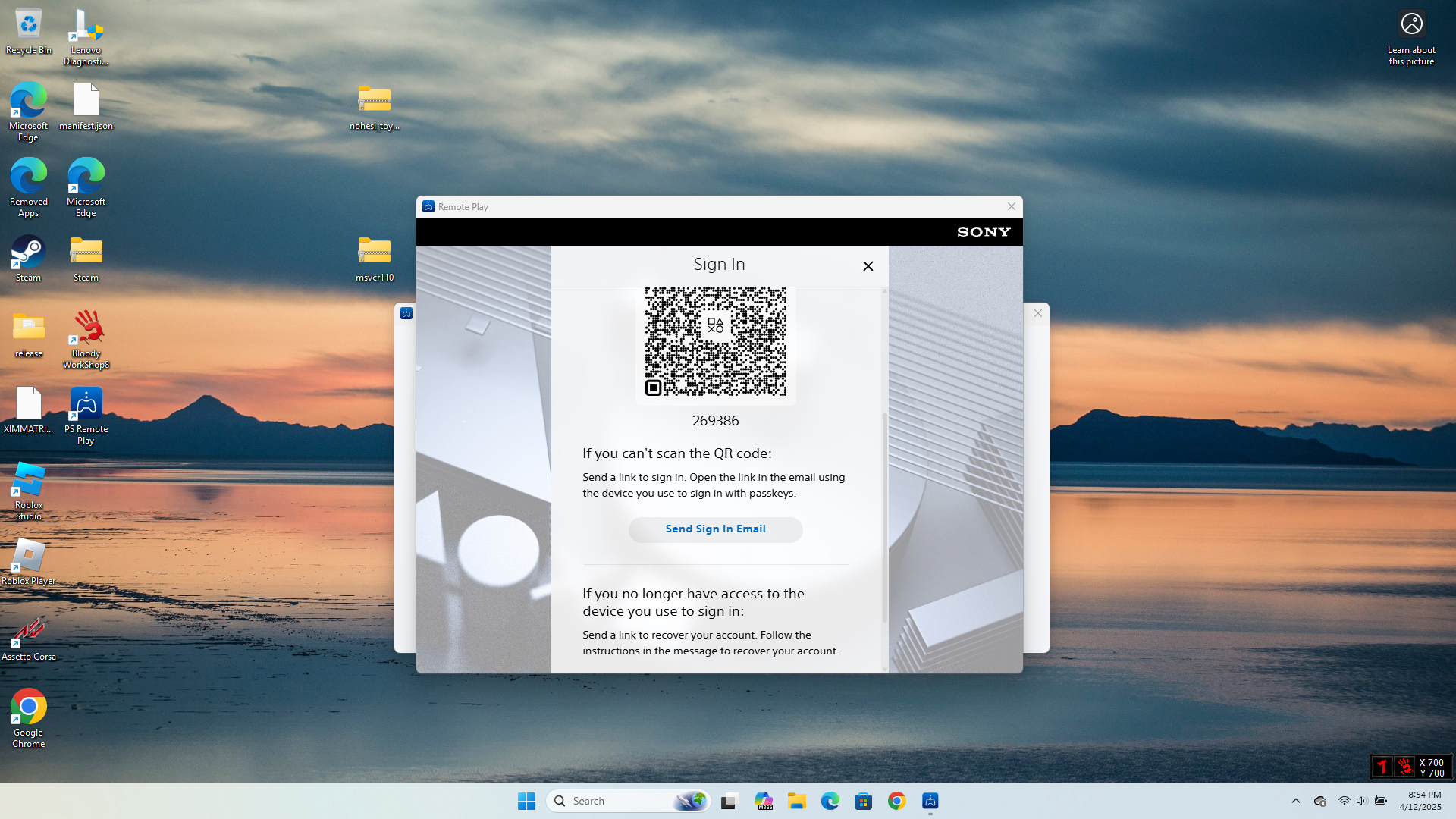The height and width of the screenshot is (819, 1456).
Task: Open Google Chrome from the taskbar
Action: coord(896,801)
